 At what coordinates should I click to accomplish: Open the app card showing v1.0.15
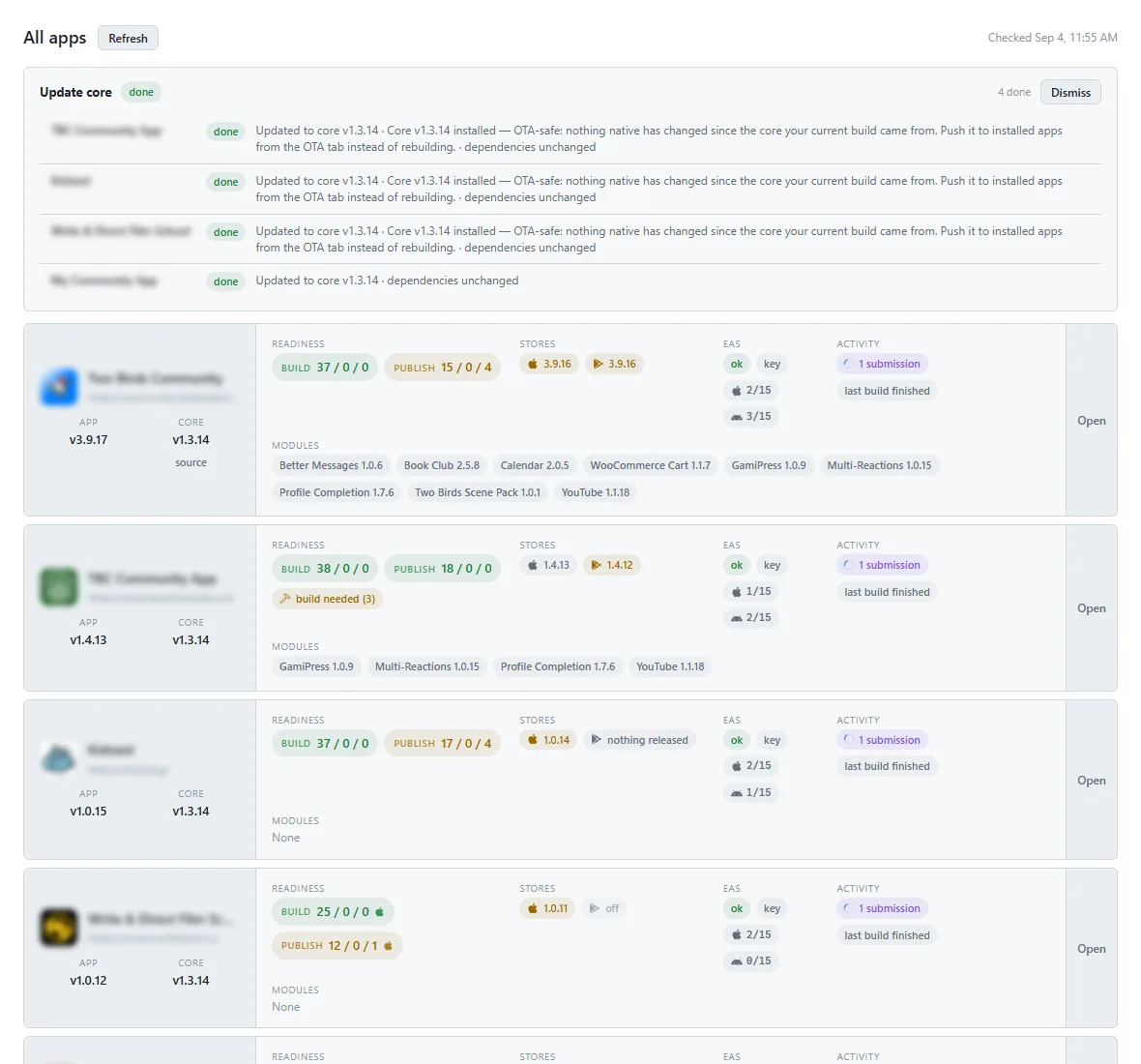[1092, 781]
